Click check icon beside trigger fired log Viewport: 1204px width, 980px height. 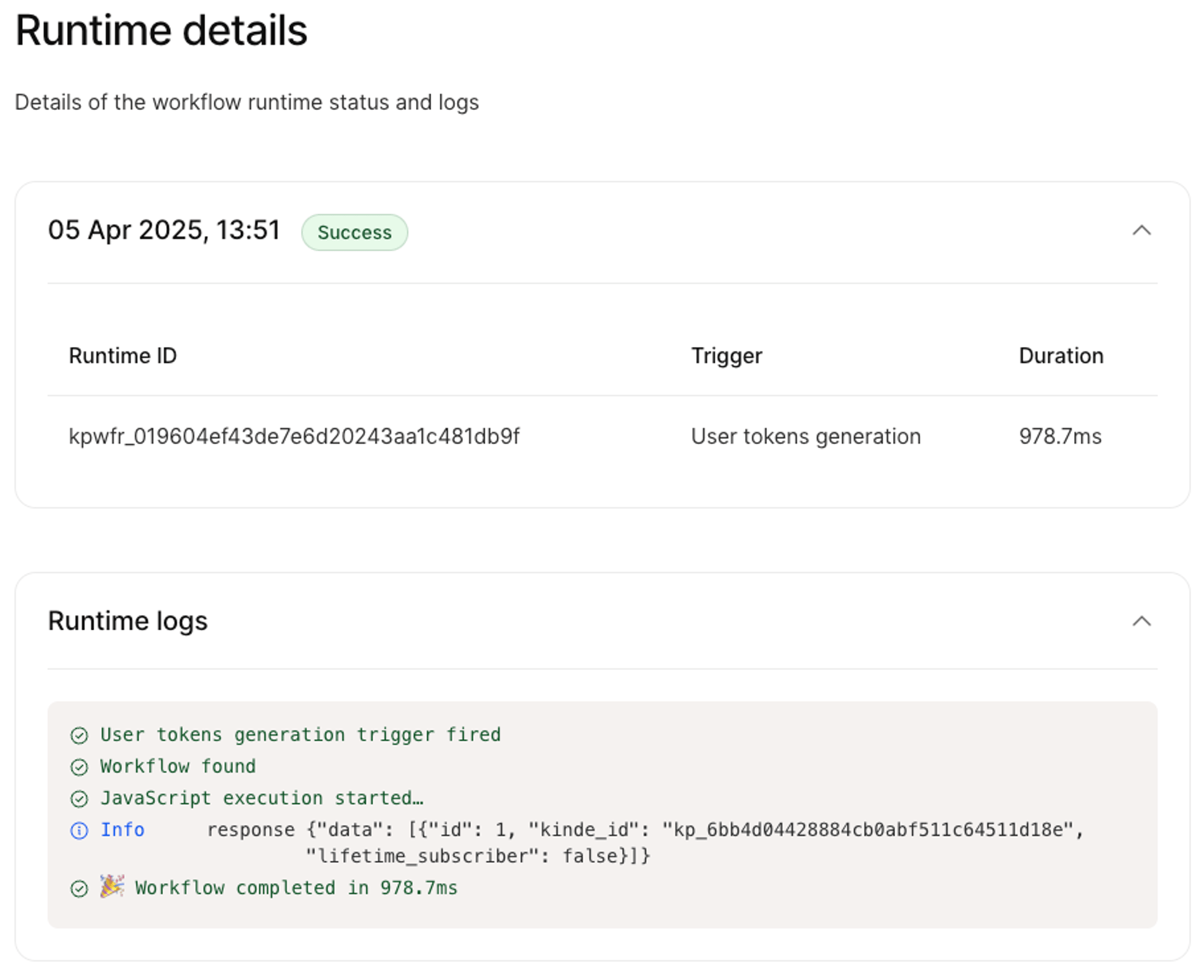coord(79,735)
